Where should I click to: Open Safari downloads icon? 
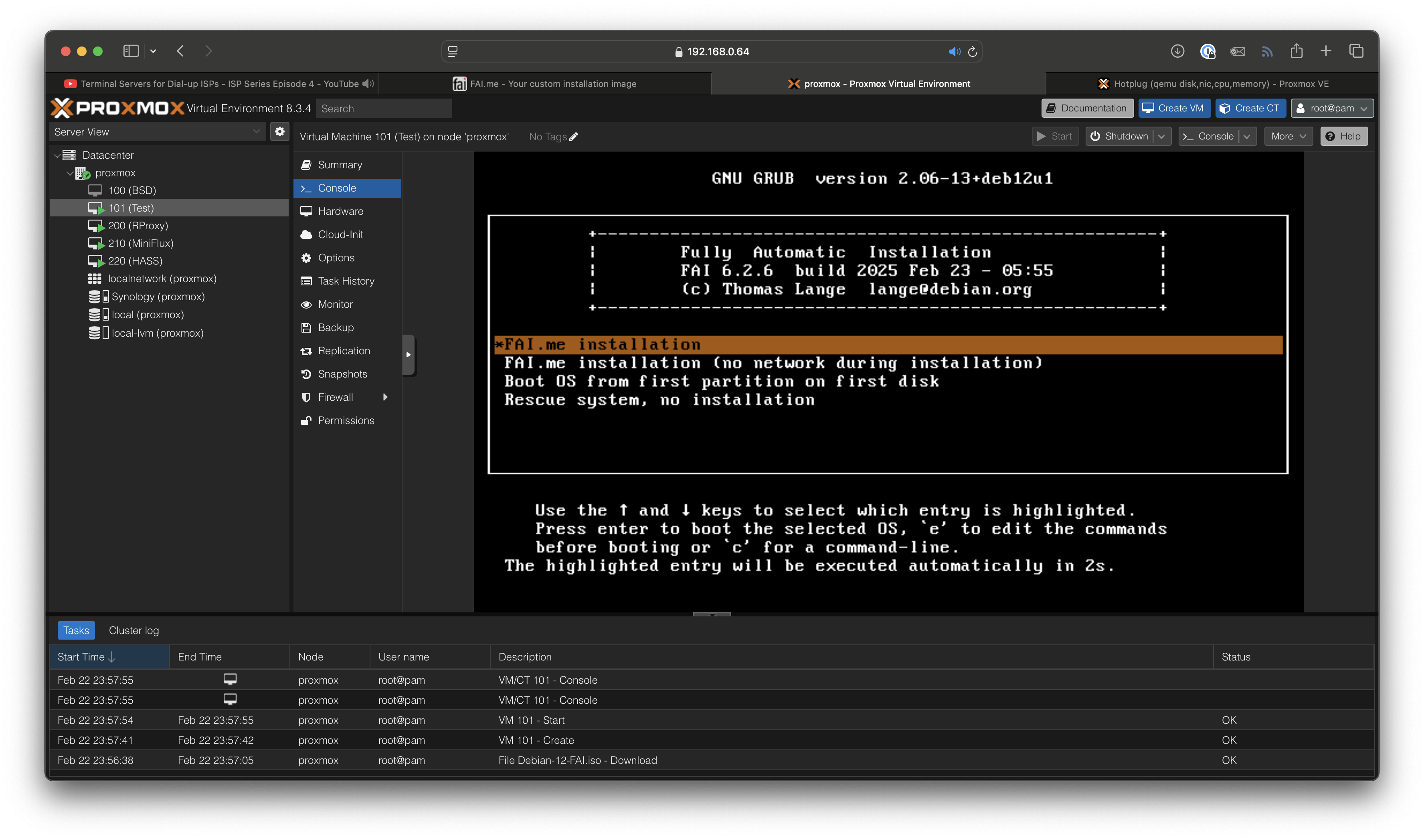point(1177,52)
